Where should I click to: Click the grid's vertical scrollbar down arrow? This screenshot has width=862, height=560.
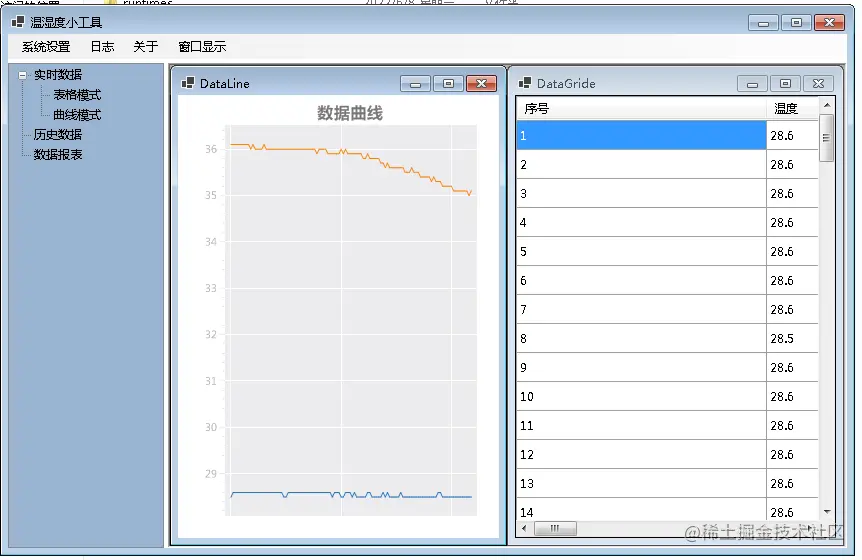[827, 512]
